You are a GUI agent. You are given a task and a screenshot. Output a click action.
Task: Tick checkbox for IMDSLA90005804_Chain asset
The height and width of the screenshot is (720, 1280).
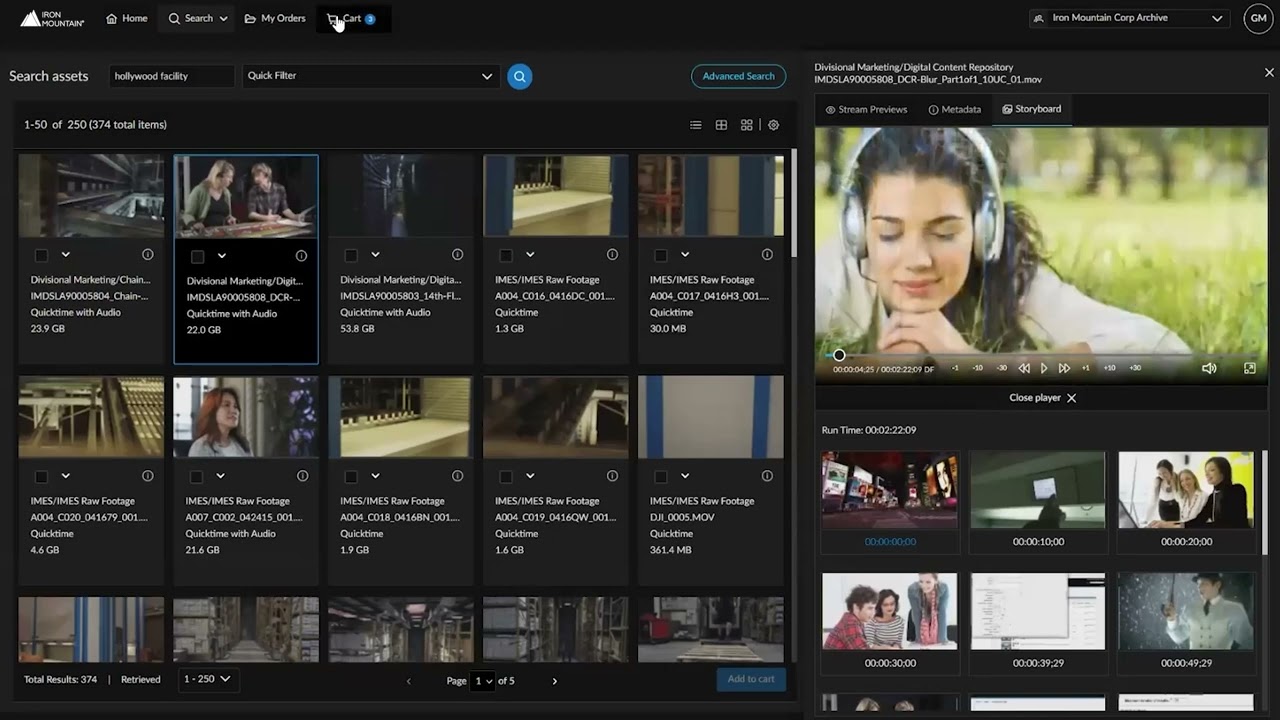pos(41,255)
